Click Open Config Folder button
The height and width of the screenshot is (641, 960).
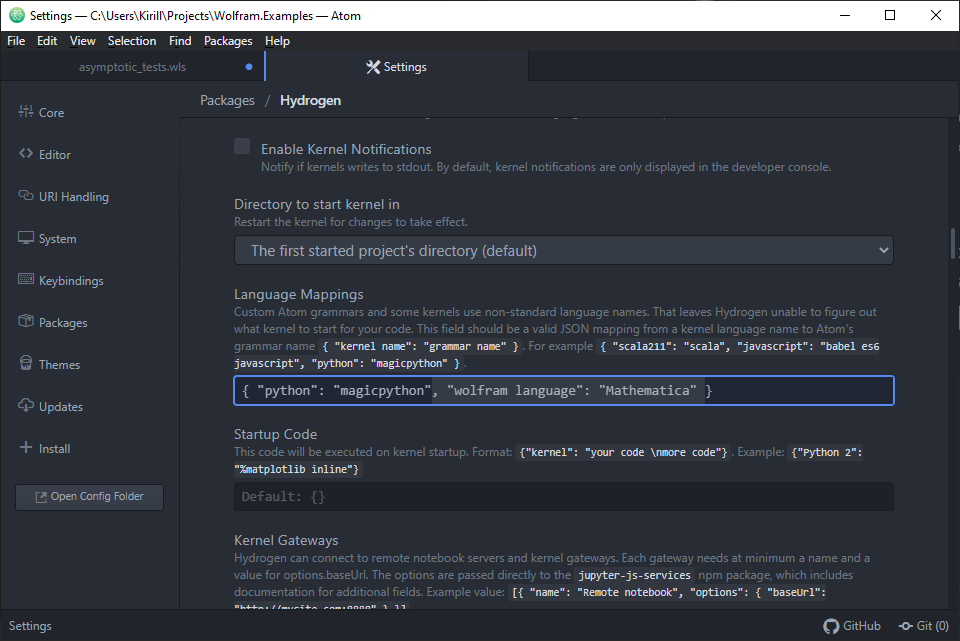89,497
